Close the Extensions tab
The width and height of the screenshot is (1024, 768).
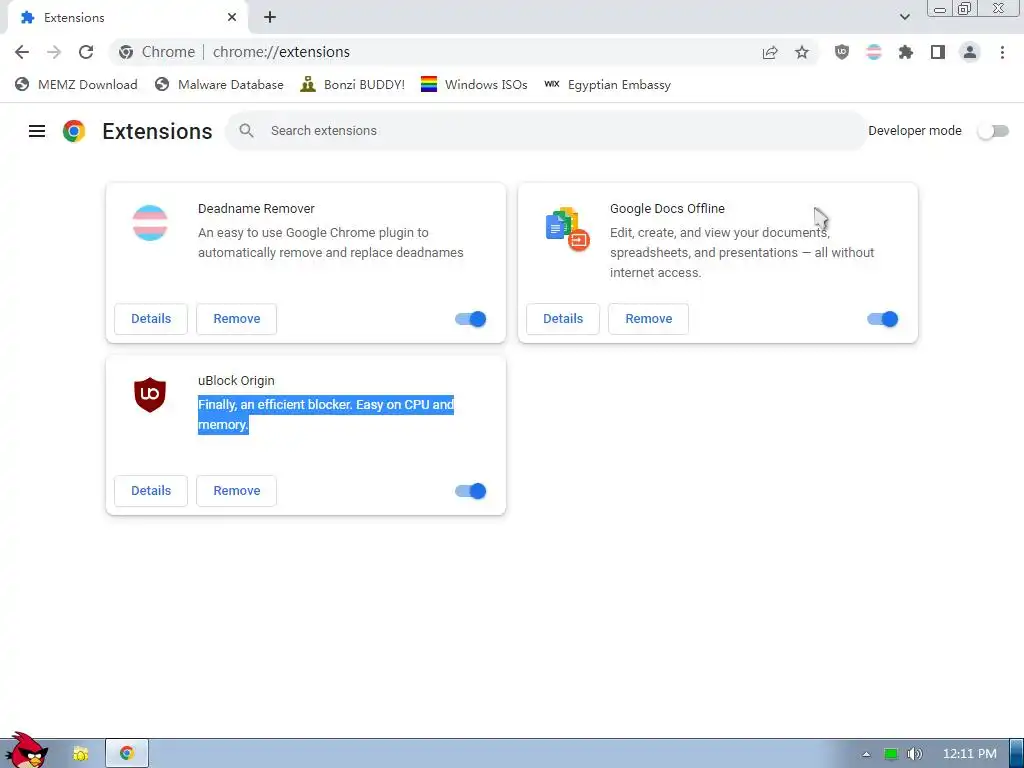click(x=232, y=18)
